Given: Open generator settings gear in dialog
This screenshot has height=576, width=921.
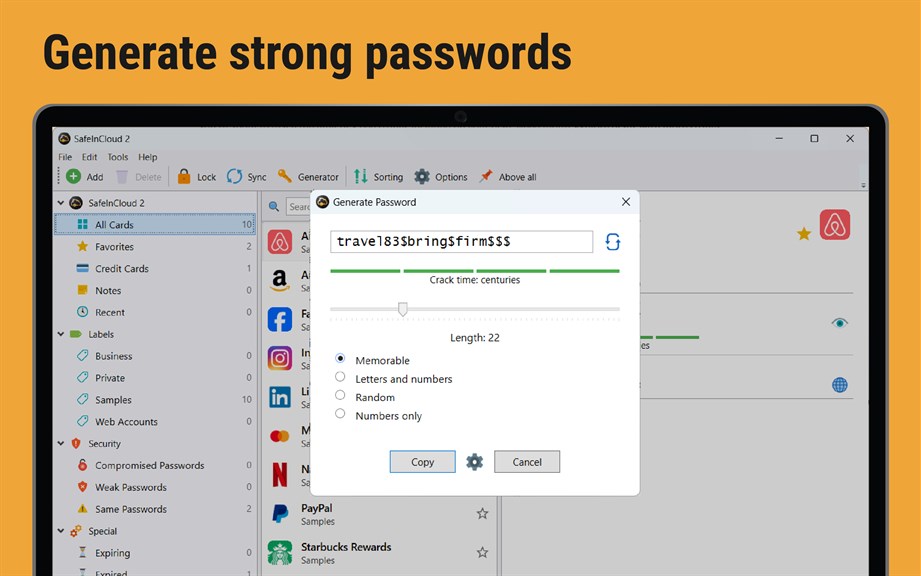Looking at the screenshot, I should (x=475, y=462).
